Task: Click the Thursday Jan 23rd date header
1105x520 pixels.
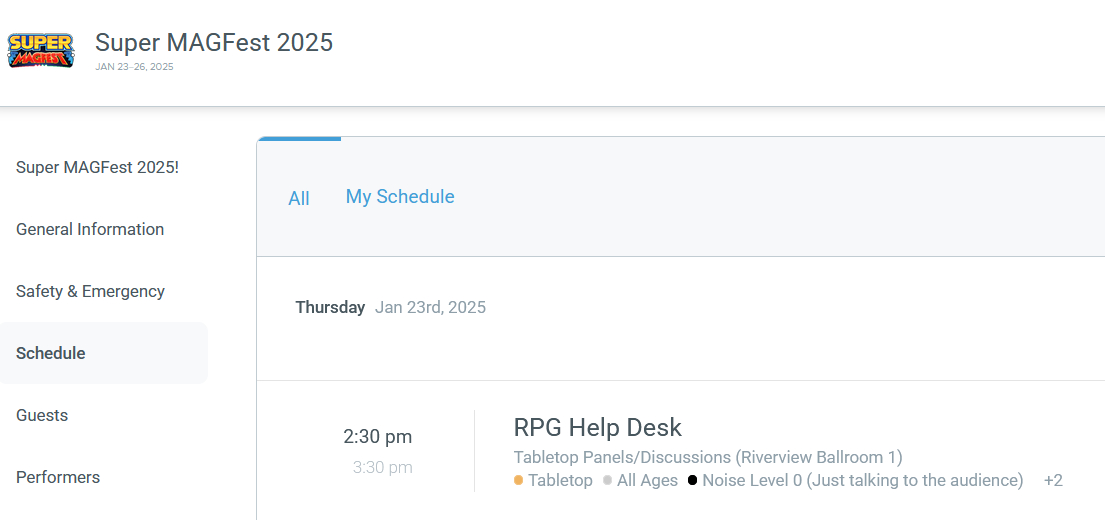Action: 390,307
